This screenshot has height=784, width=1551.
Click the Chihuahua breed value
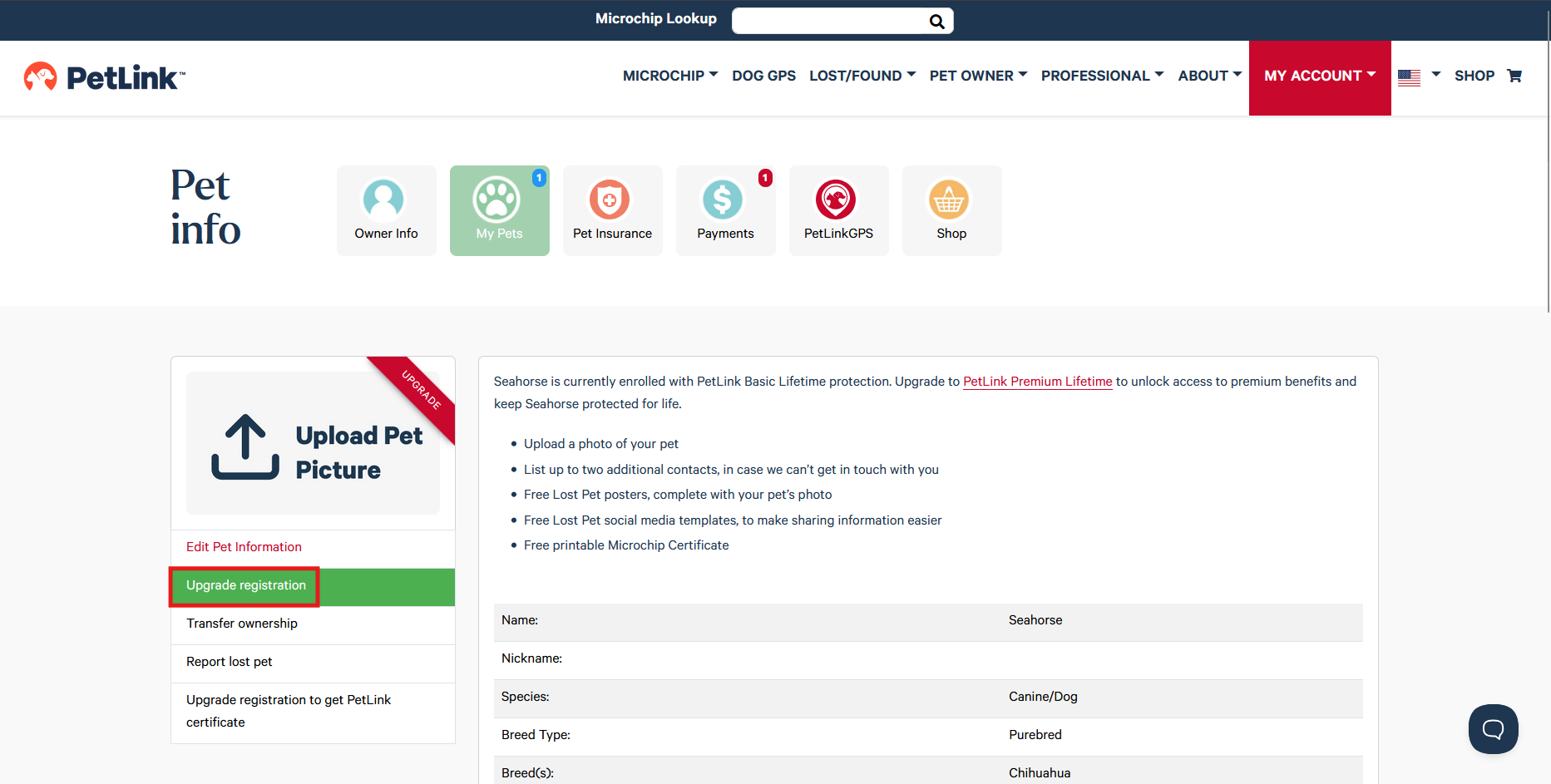(1040, 773)
